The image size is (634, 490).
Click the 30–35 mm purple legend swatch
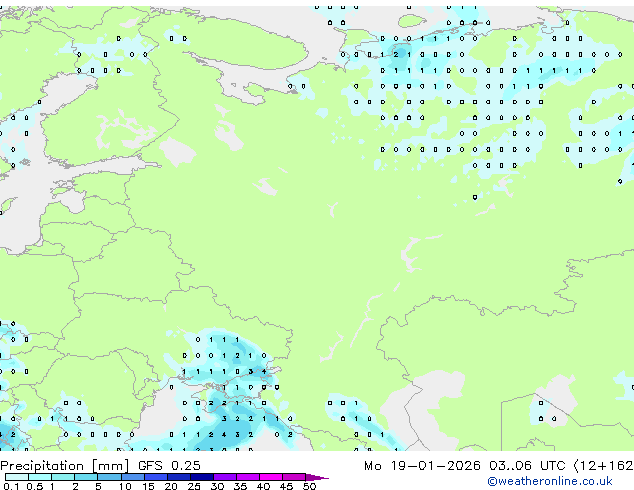click(x=224, y=477)
